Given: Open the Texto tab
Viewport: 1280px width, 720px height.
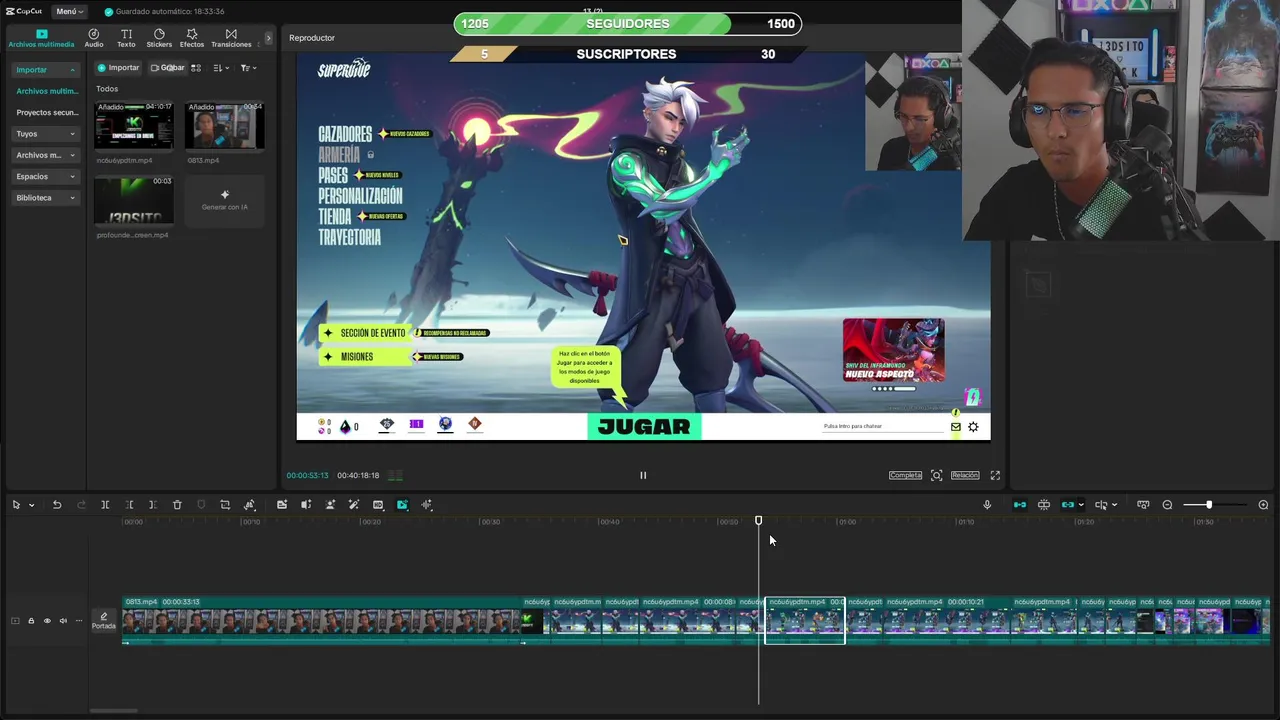Looking at the screenshot, I should [126, 38].
